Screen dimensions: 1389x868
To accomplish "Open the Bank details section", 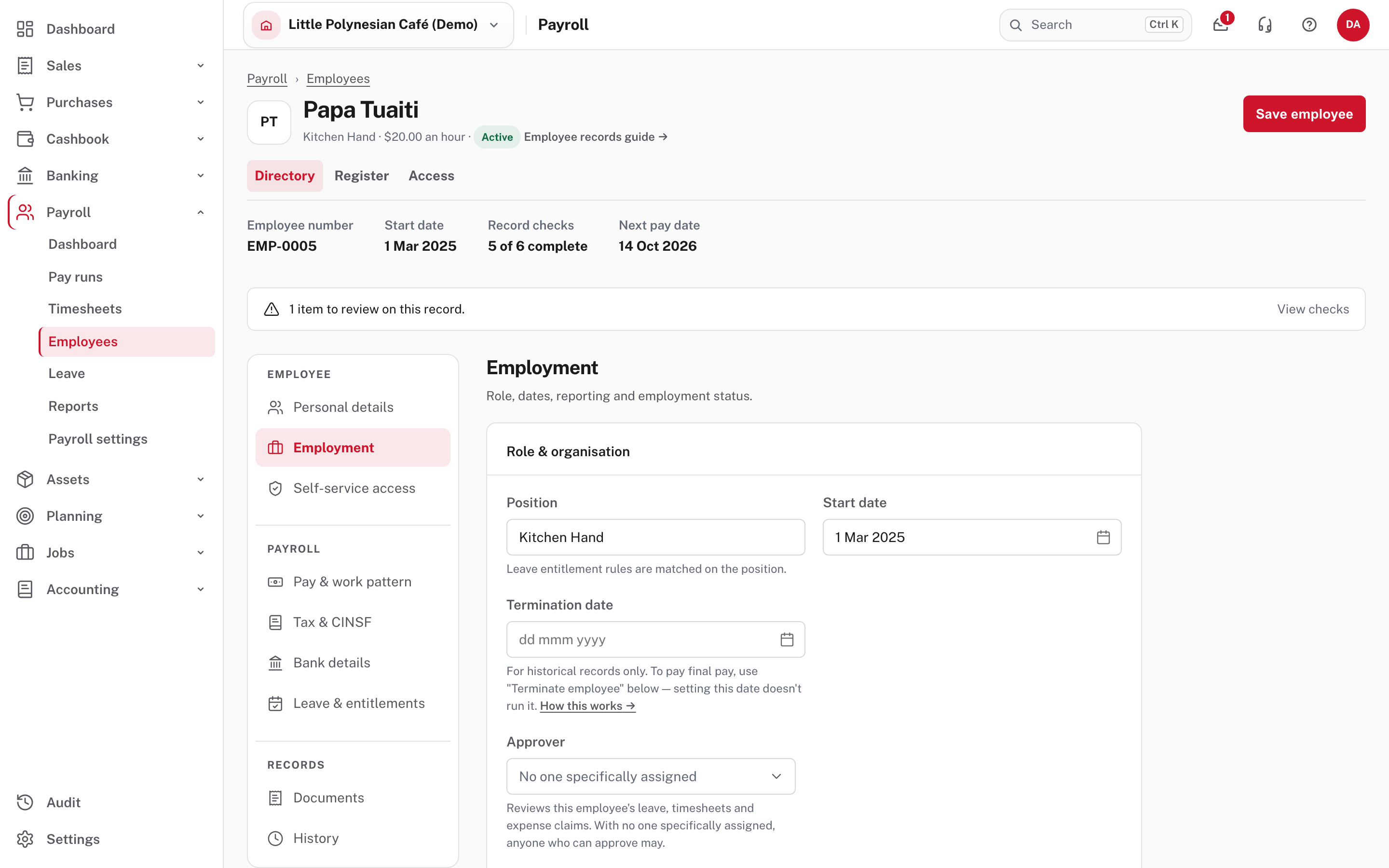I will (x=353, y=663).
